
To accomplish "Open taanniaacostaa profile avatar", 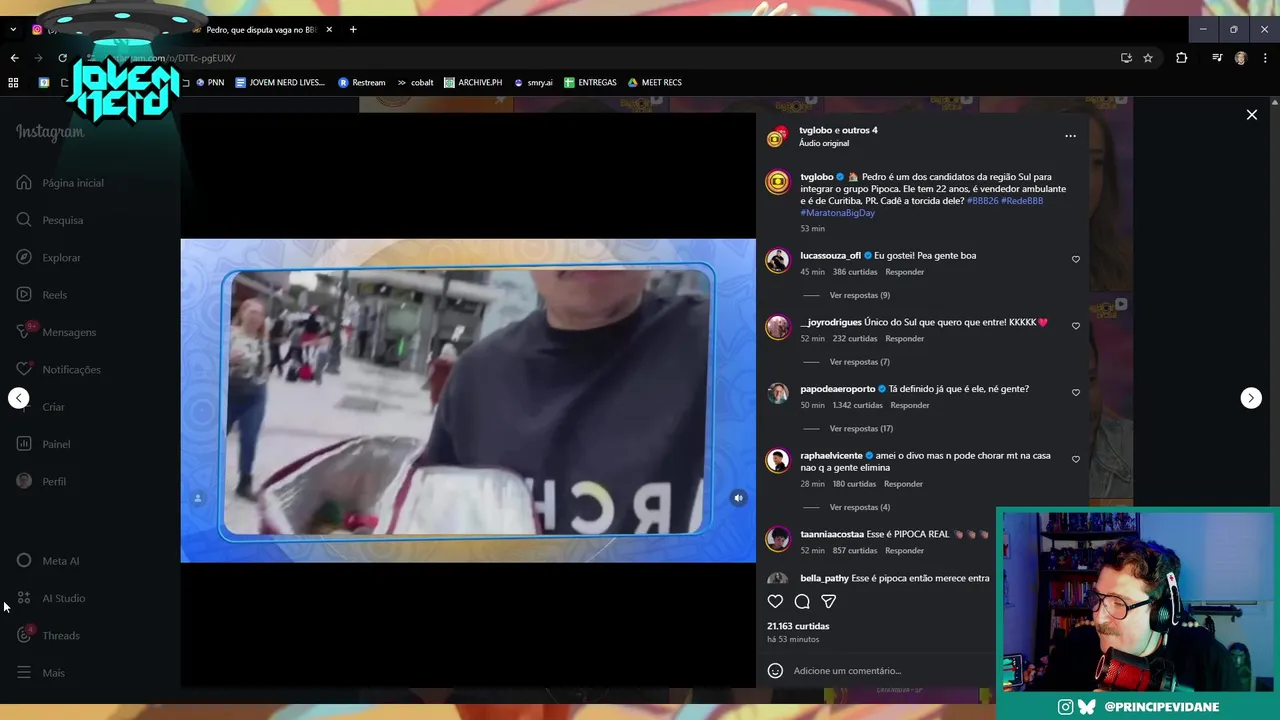I will pyautogui.click(x=778, y=539).
